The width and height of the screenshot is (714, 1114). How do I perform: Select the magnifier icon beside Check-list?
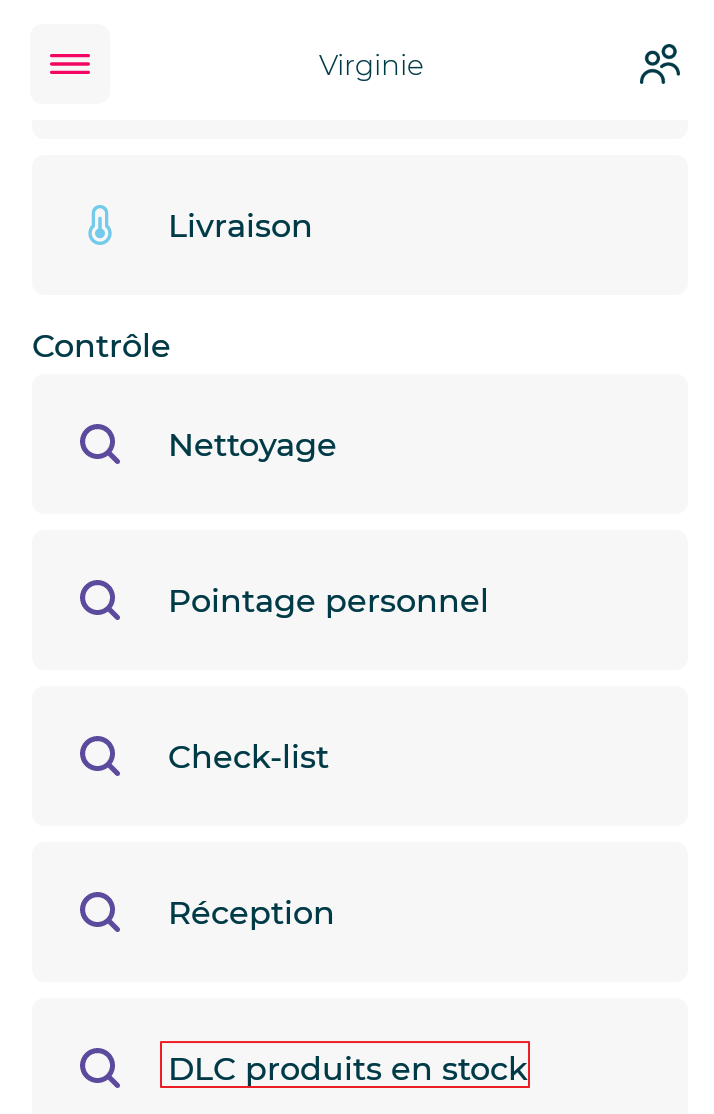(x=100, y=756)
